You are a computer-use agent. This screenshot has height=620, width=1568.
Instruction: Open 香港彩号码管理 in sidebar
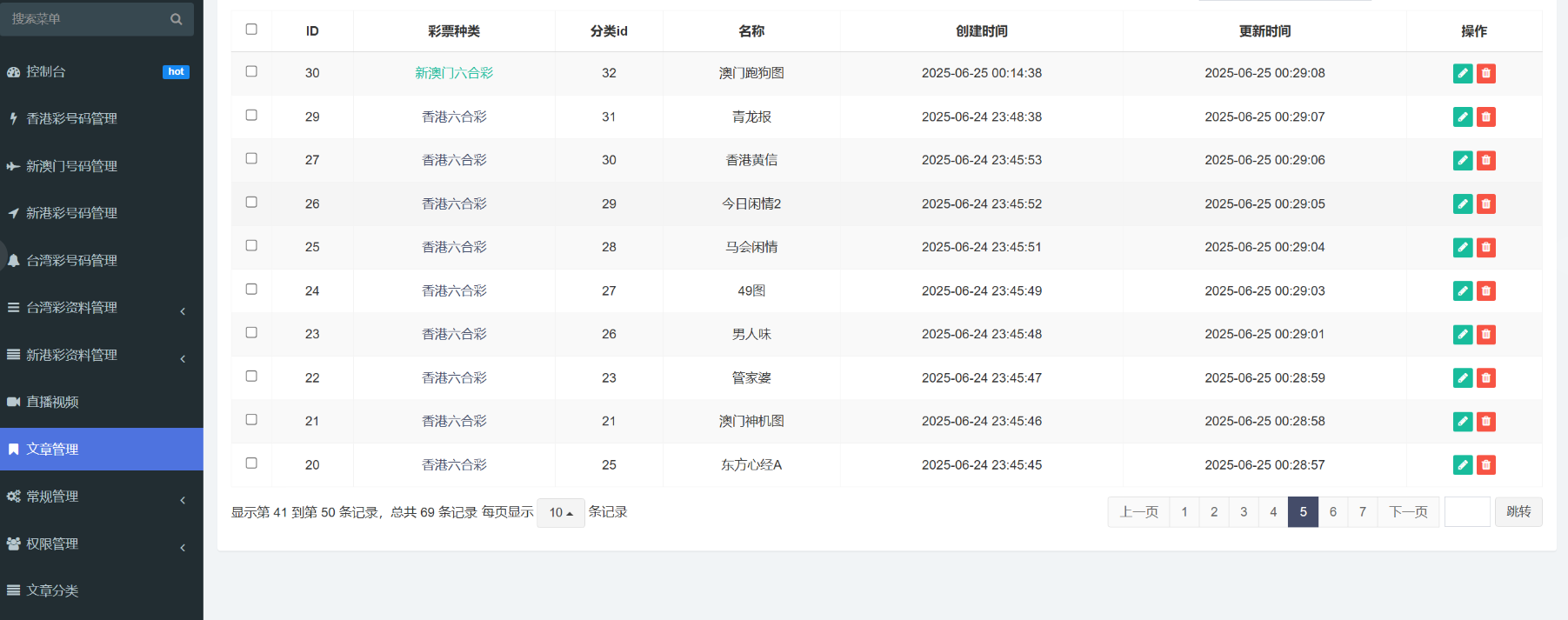point(102,118)
